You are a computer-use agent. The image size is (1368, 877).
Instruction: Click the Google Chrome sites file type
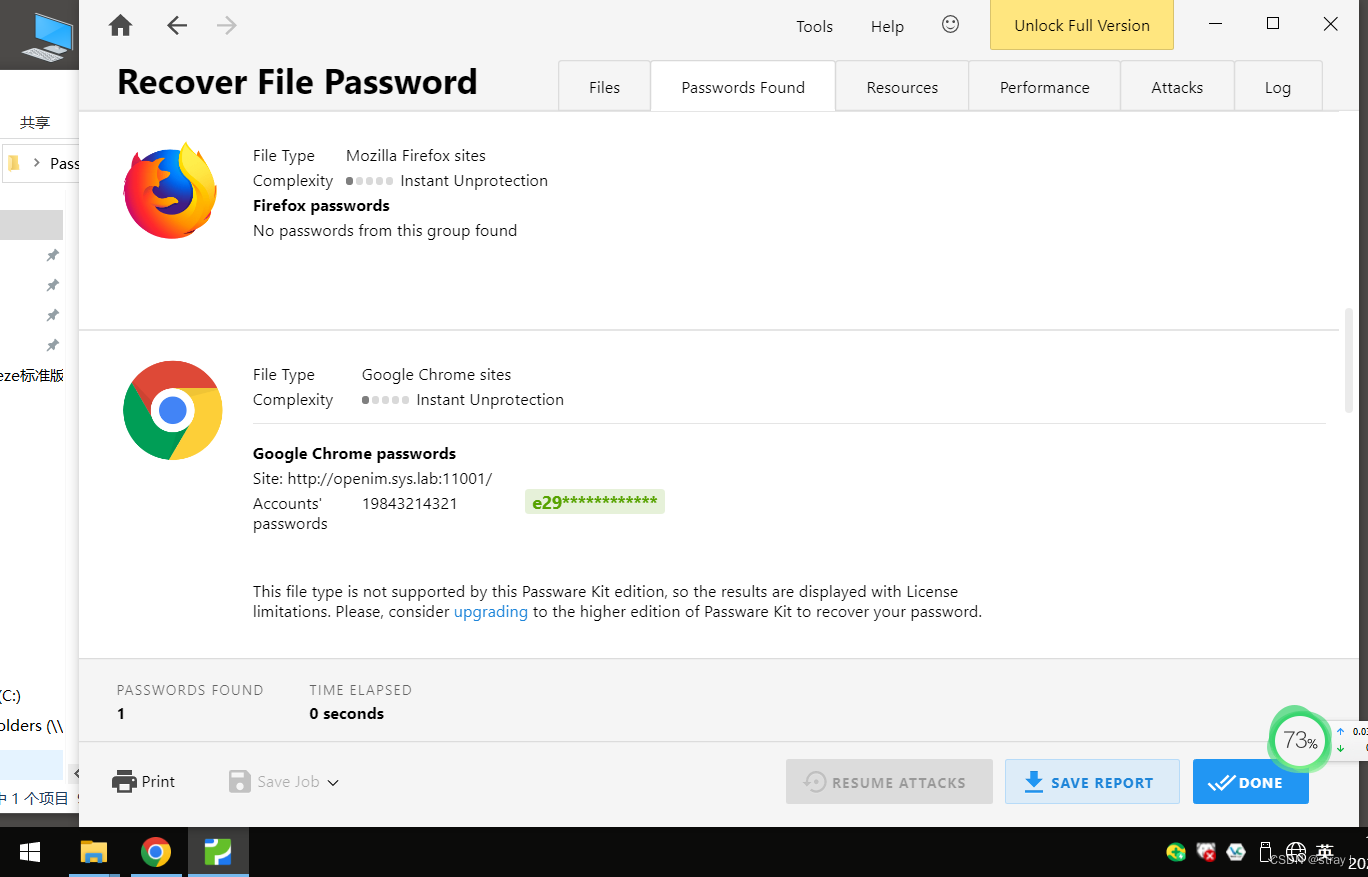coord(436,375)
